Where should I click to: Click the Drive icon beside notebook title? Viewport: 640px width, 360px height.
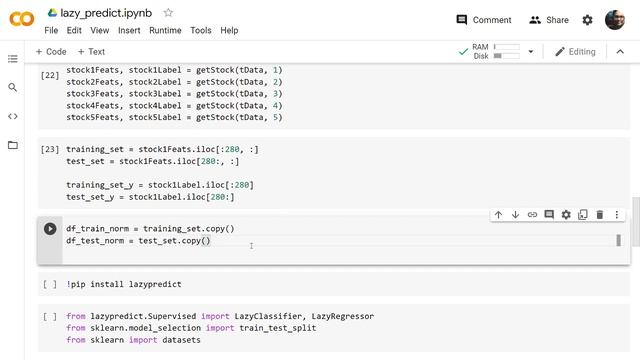click(52, 13)
